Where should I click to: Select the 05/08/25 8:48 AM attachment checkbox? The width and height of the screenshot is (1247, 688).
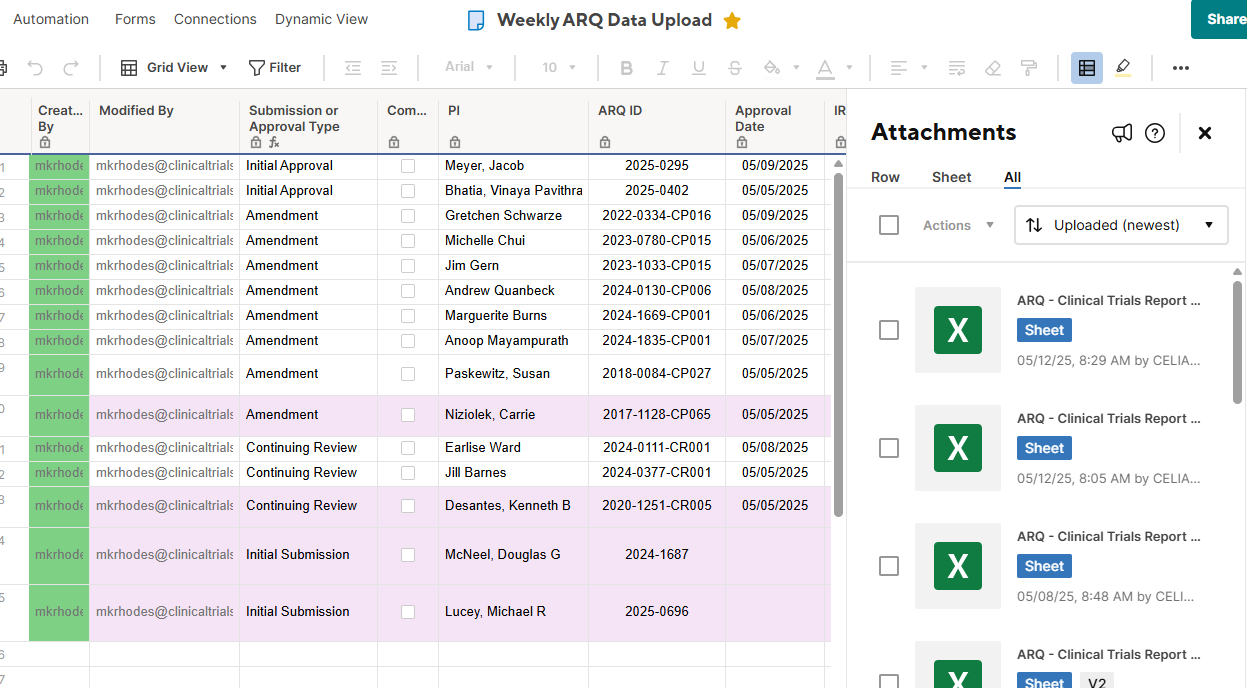889,566
